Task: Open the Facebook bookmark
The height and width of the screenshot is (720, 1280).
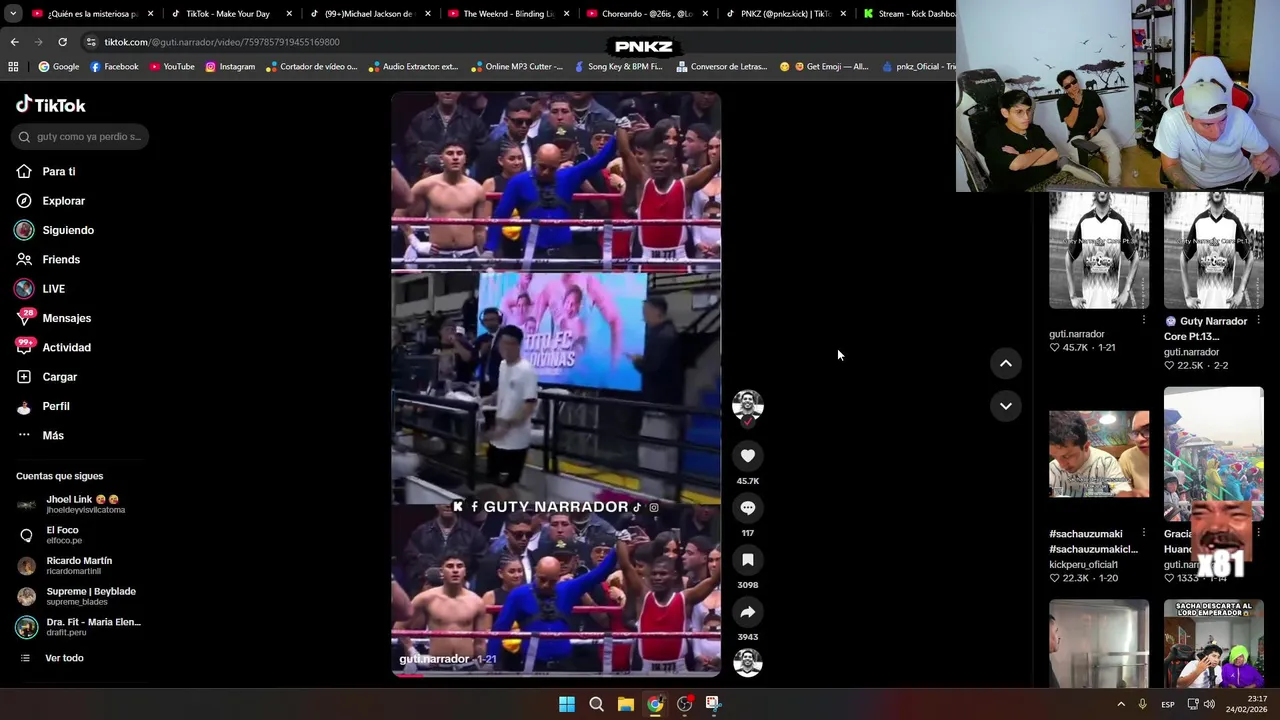Action: pyautogui.click(x=114, y=67)
